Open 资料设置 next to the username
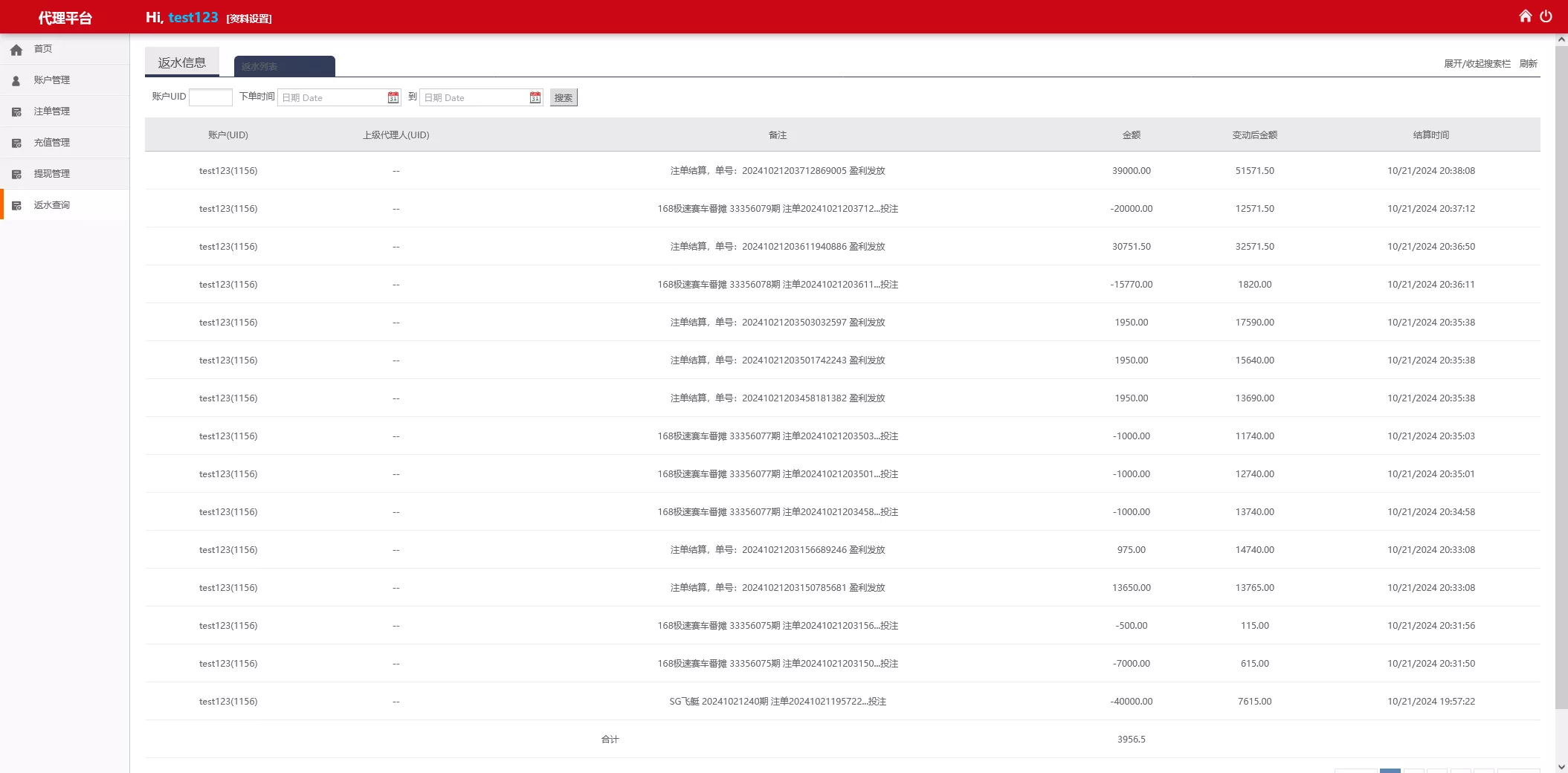This screenshot has width=1568, height=773. [x=249, y=18]
